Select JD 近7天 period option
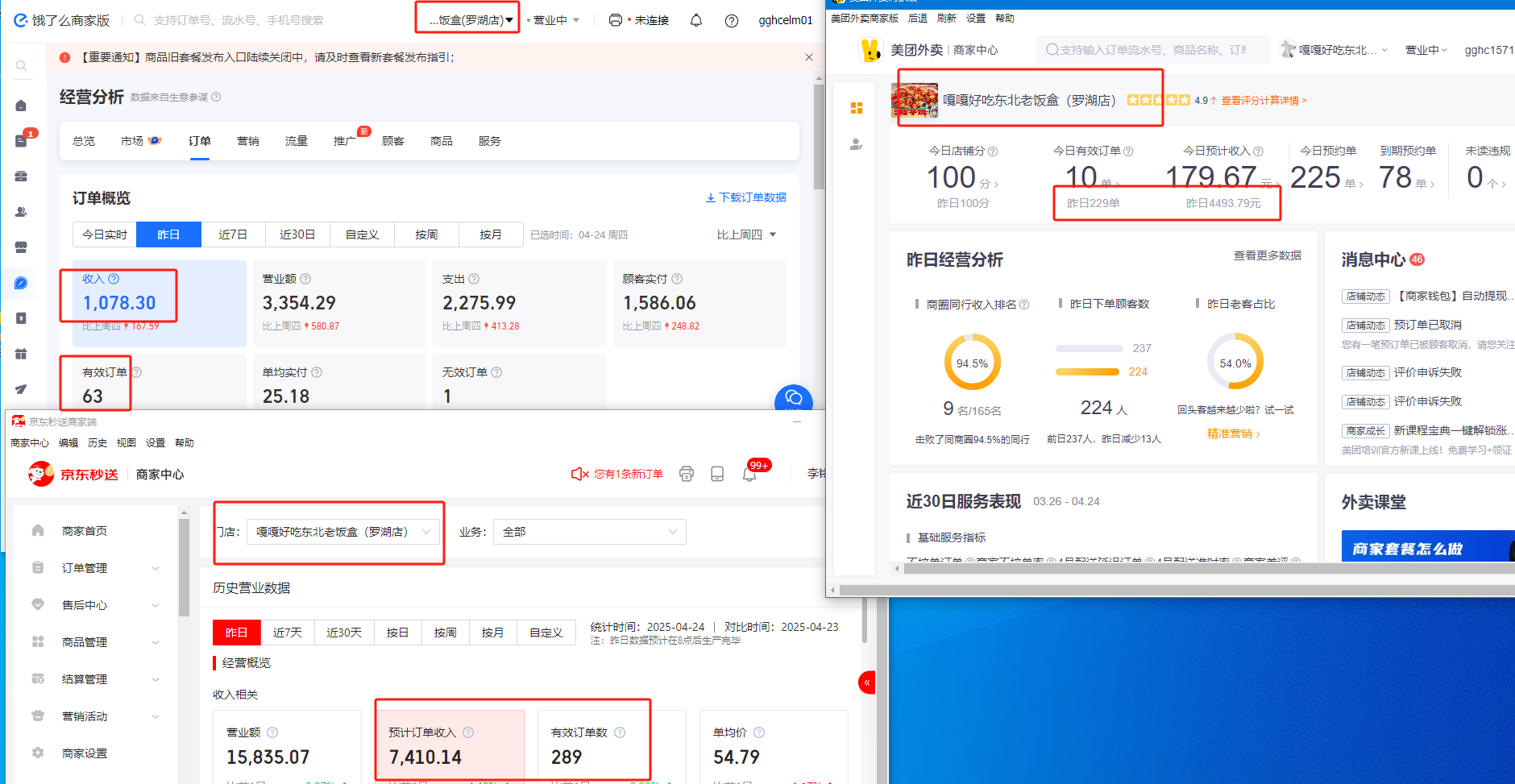 [x=288, y=633]
